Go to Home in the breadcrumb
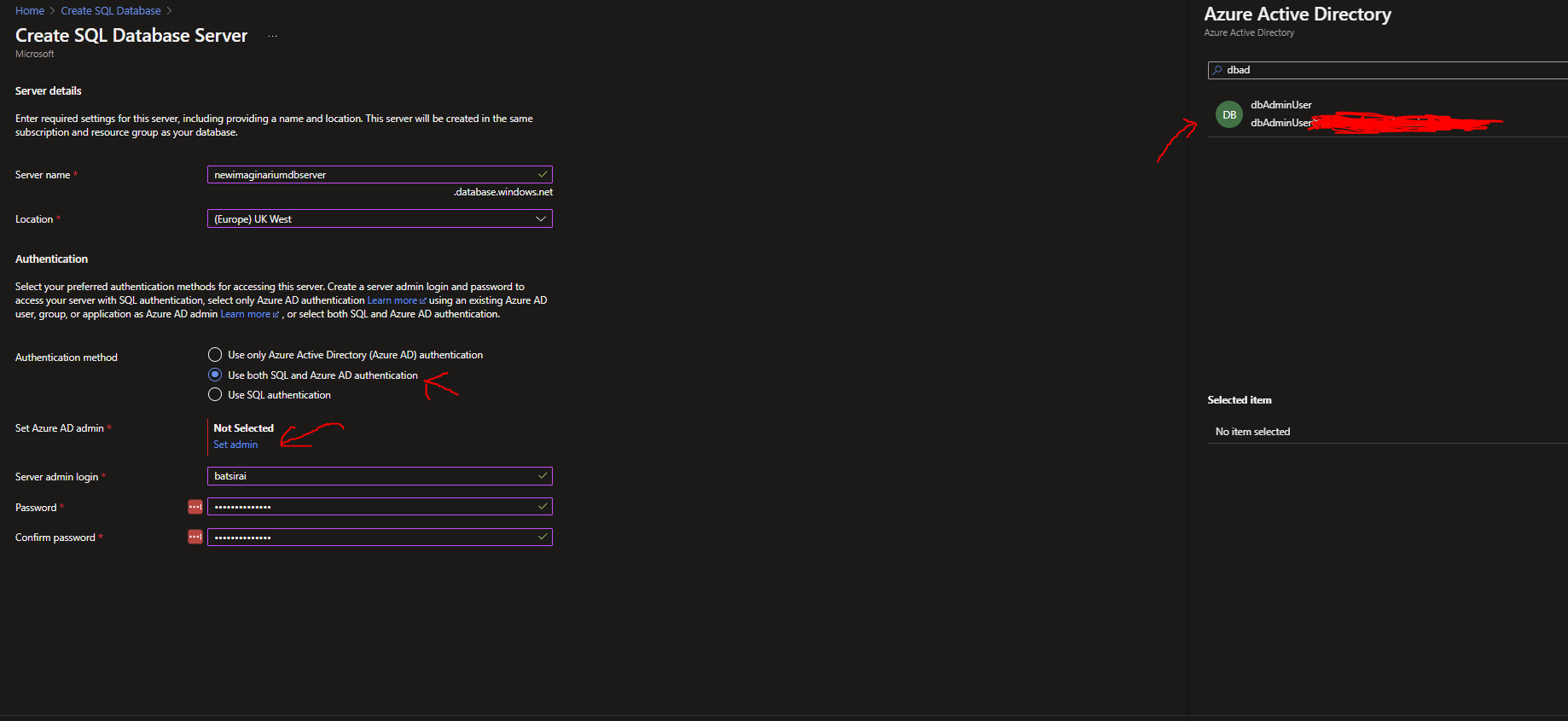This screenshot has height=721, width=1568. click(x=30, y=11)
